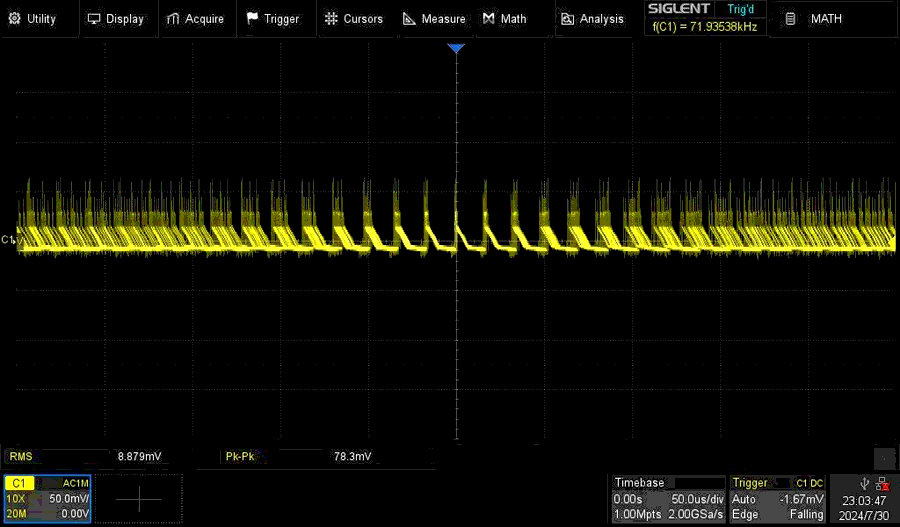Open the Trigger settings panel
Image resolution: width=900 pixels, height=527 pixels.
[x=778, y=498]
